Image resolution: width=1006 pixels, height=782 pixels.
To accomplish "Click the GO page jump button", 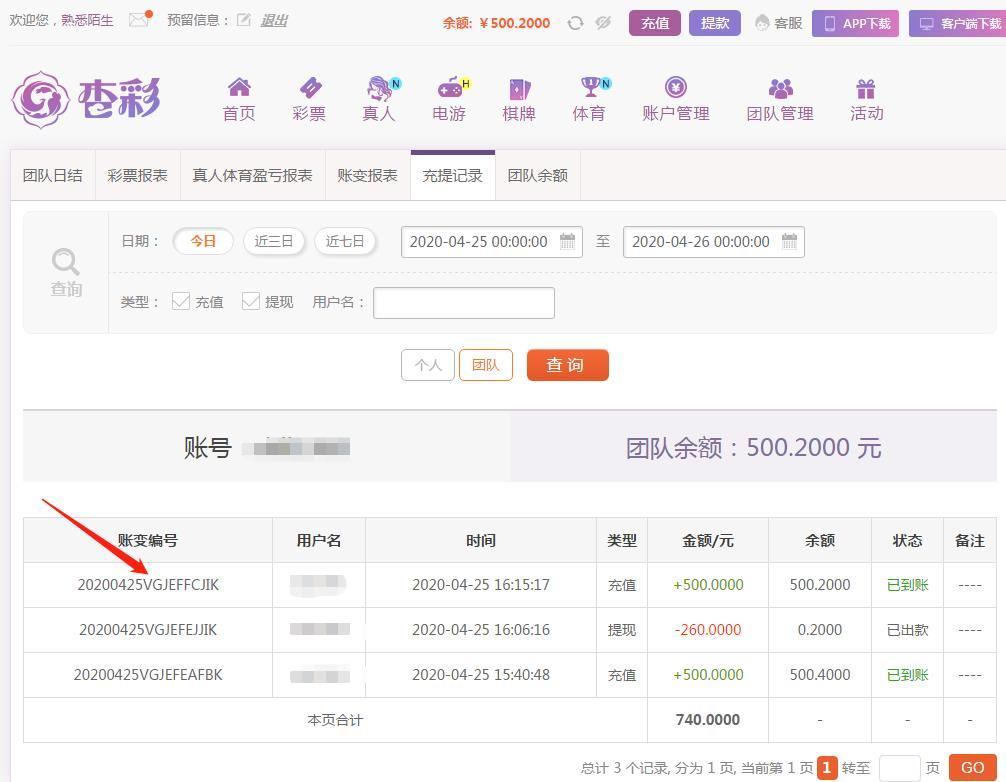I will 972,767.
